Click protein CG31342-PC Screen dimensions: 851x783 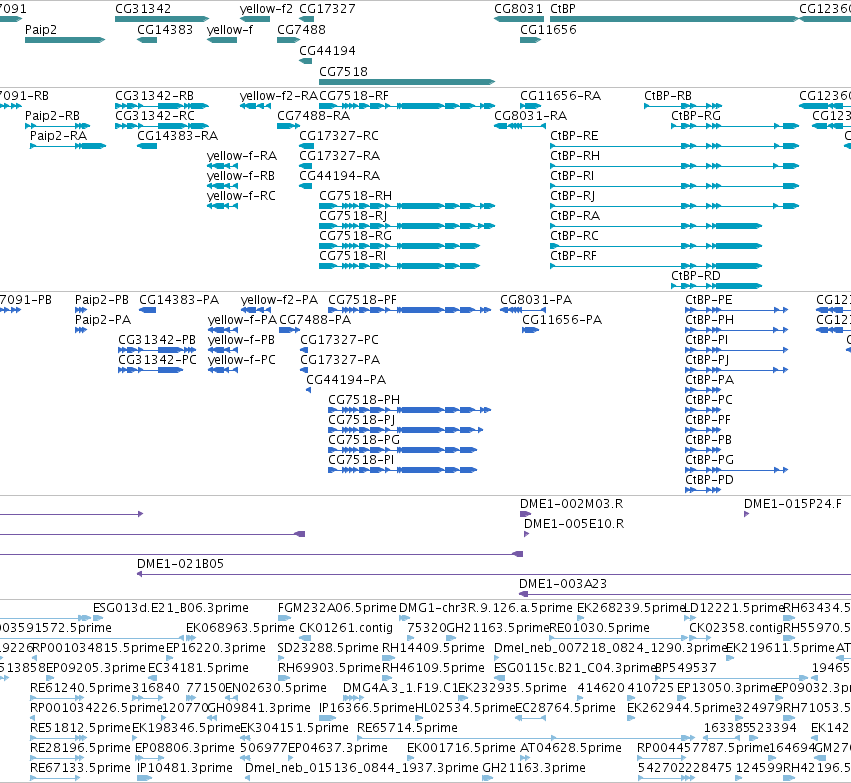click(151, 370)
